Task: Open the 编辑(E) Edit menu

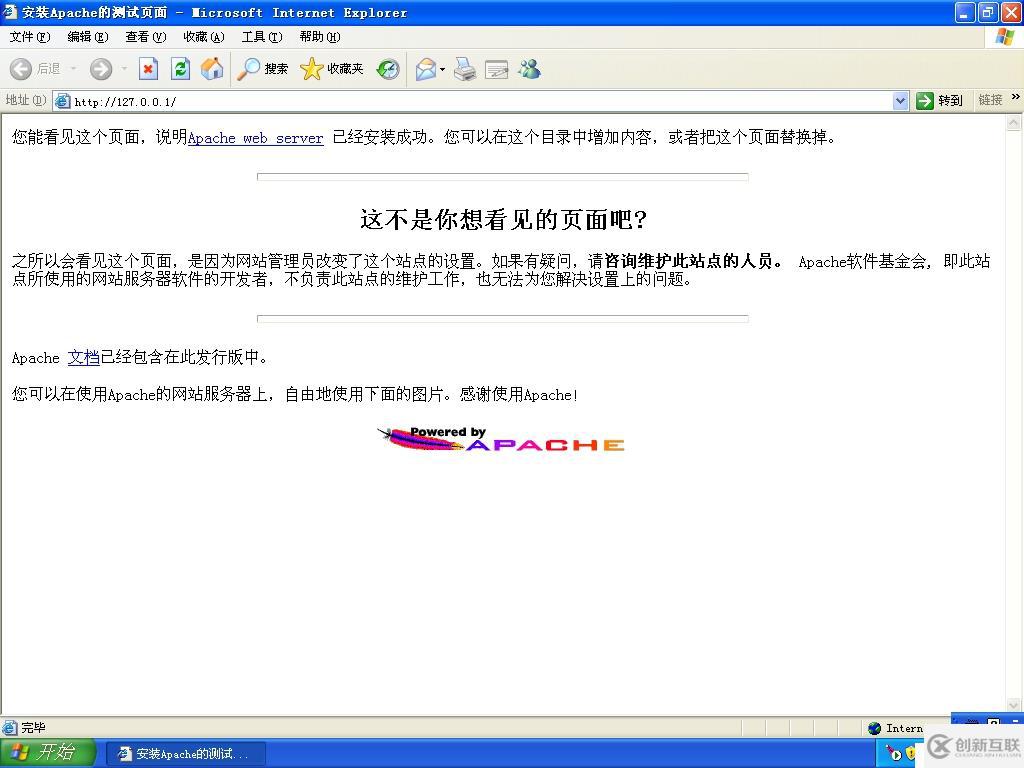Action: tap(88, 37)
